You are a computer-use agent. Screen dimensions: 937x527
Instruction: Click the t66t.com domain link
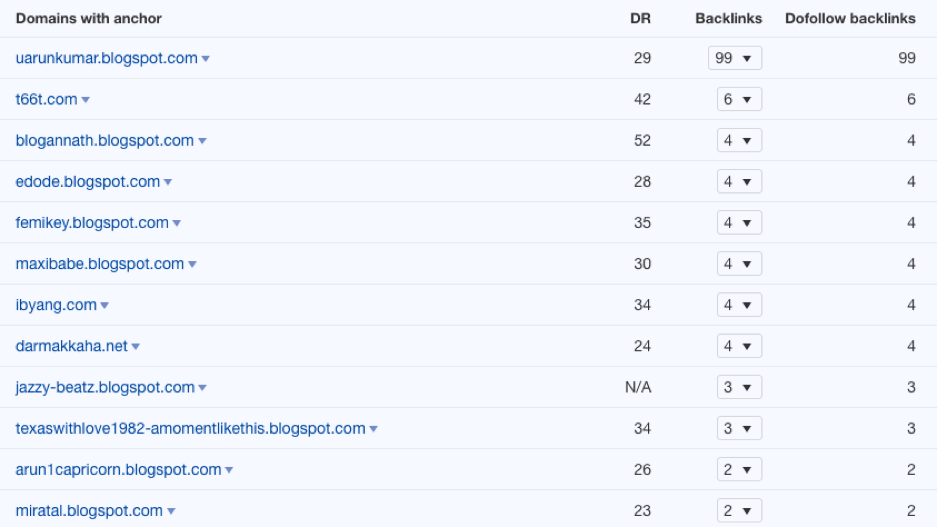(47, 99)
